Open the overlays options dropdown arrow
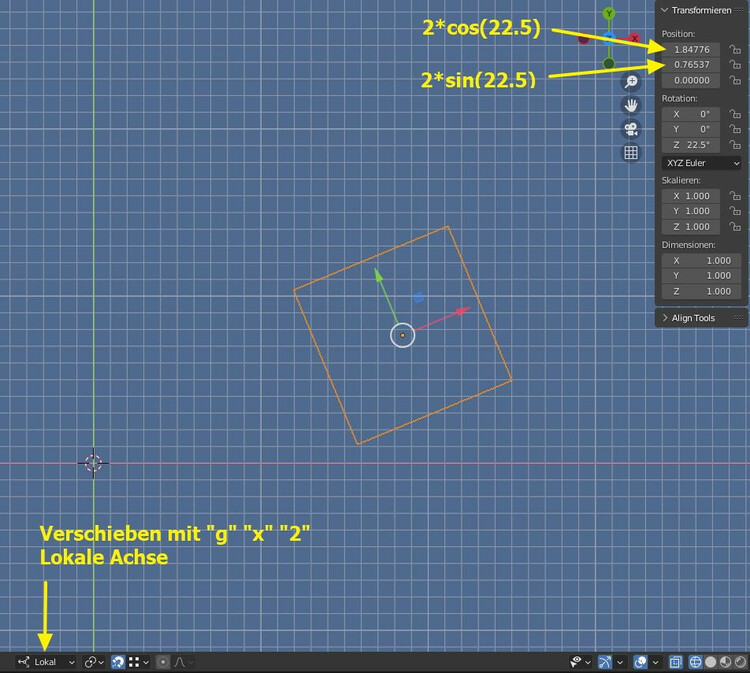 pyautogui.click(x=655, y=662)
